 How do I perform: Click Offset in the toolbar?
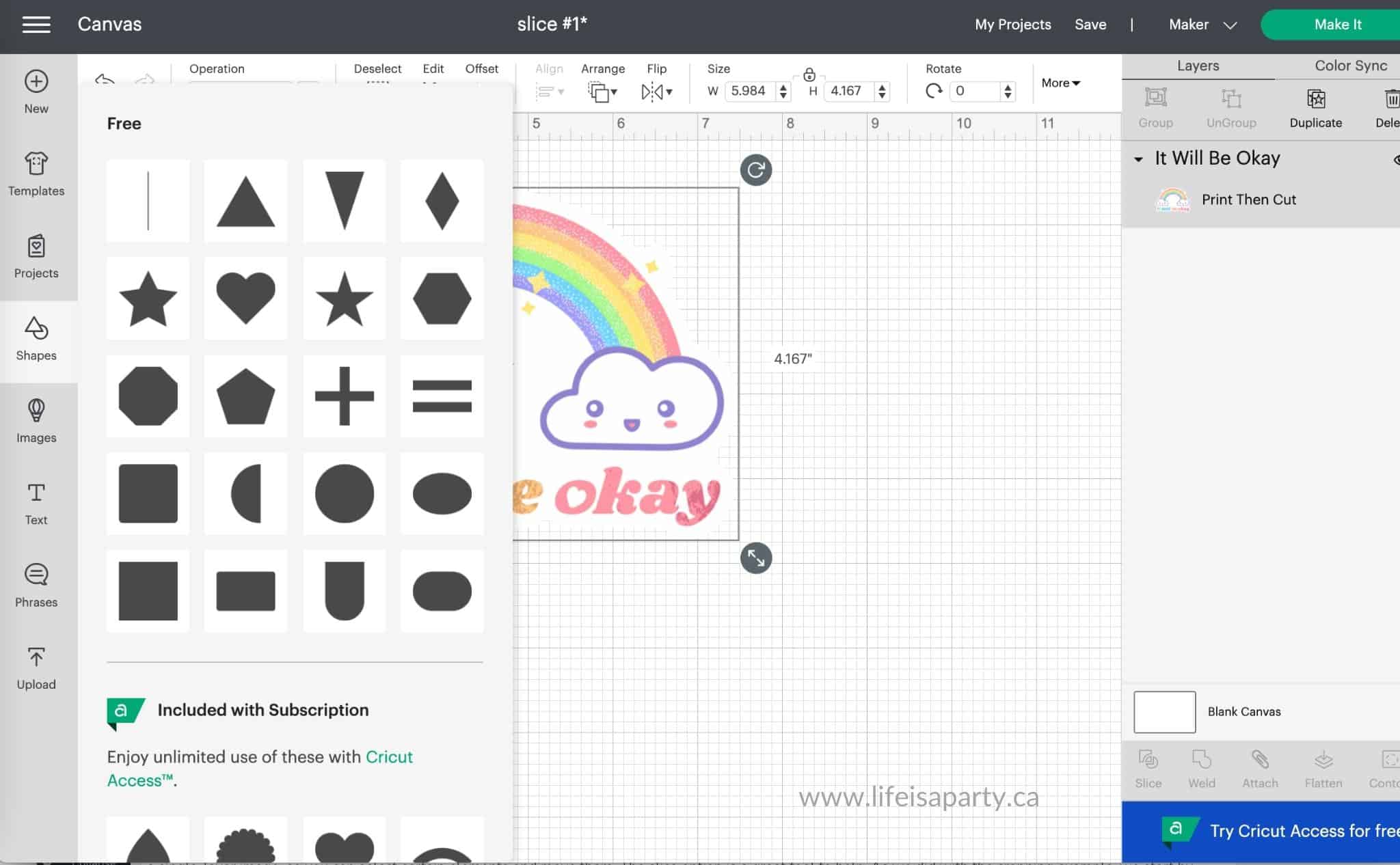tap(481, 69)
